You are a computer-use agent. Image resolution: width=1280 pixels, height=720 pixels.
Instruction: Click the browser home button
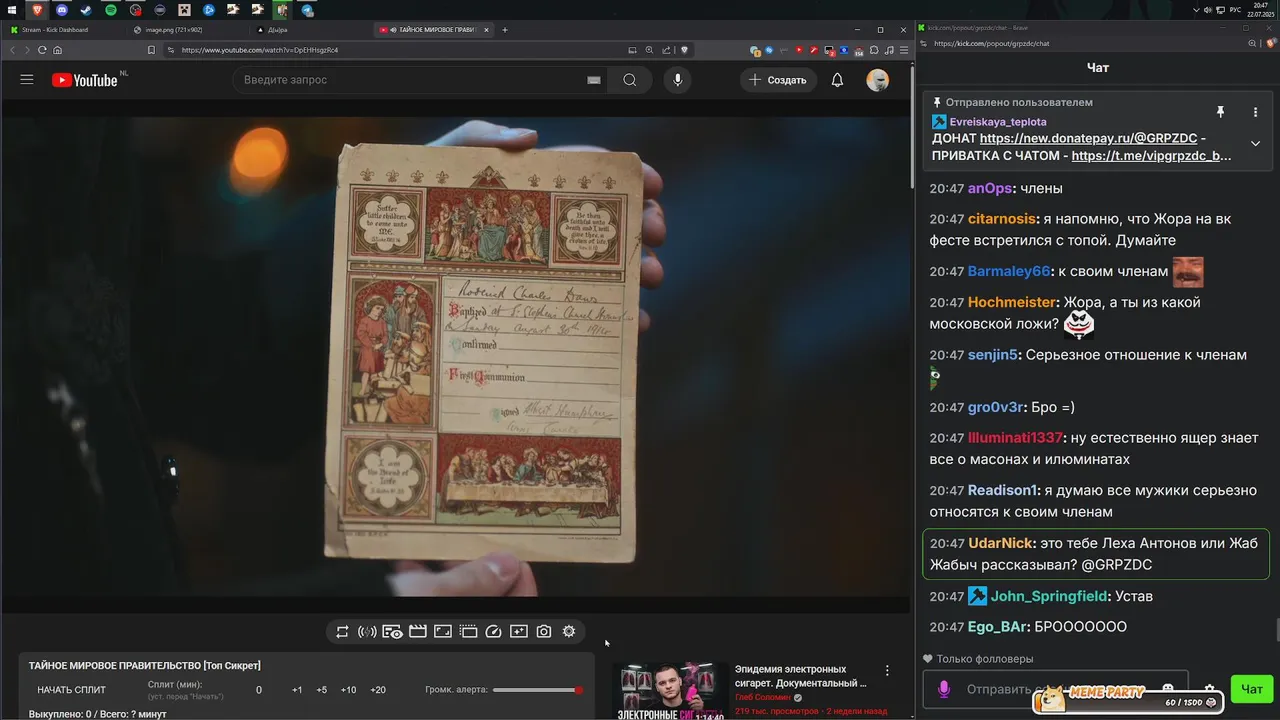point(58,50)
